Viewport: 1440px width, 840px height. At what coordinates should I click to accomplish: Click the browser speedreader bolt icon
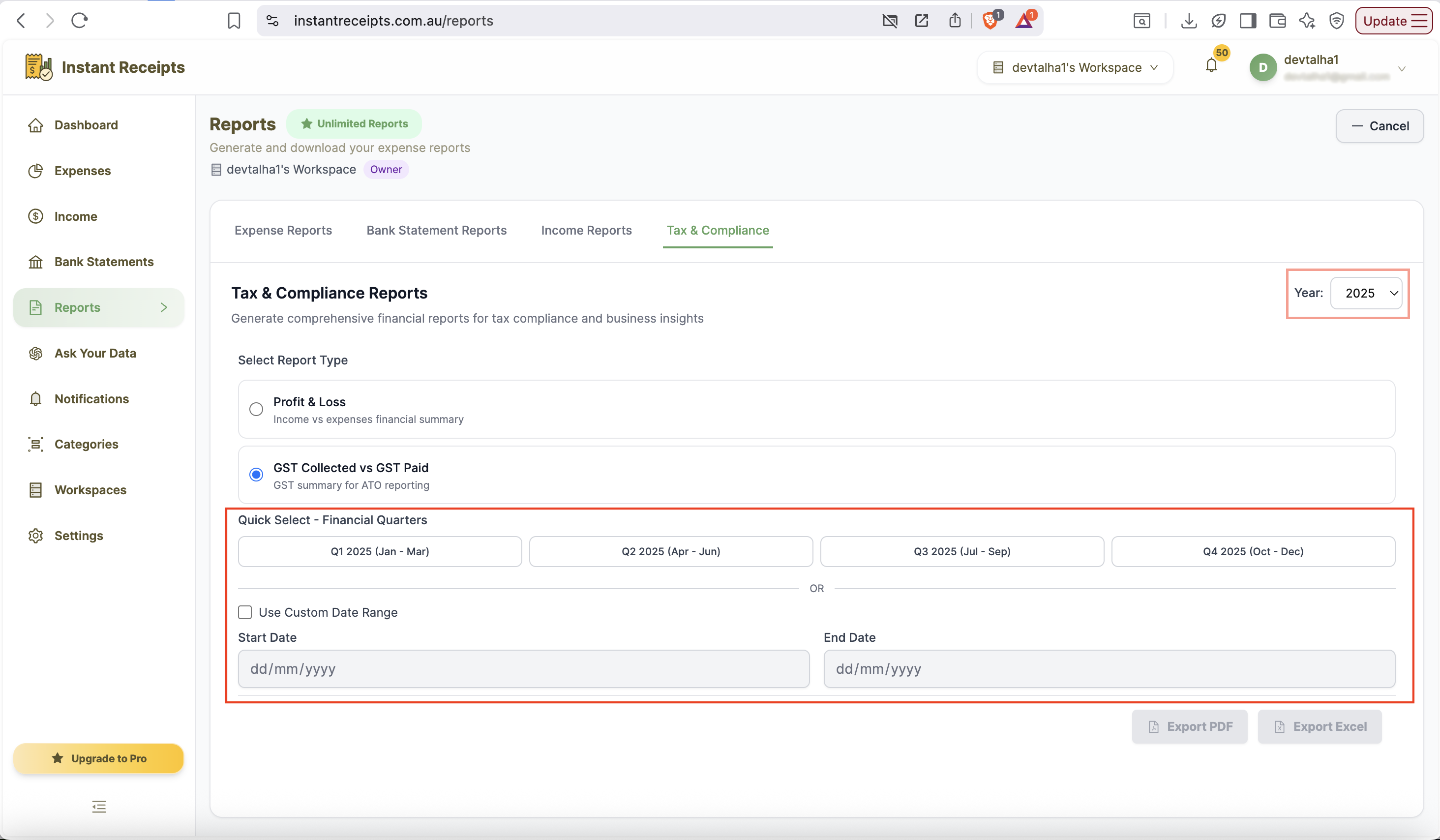point(1218,21)
